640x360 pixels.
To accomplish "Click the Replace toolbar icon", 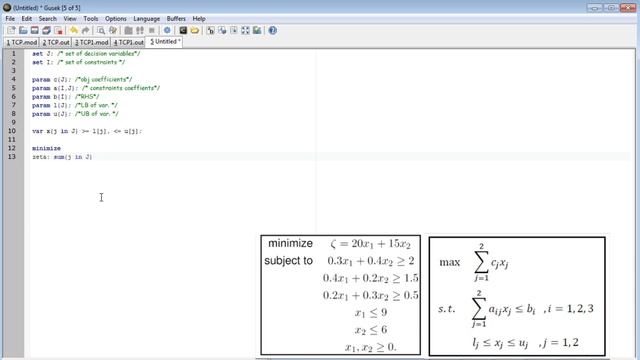I will [x=113, y=30].
